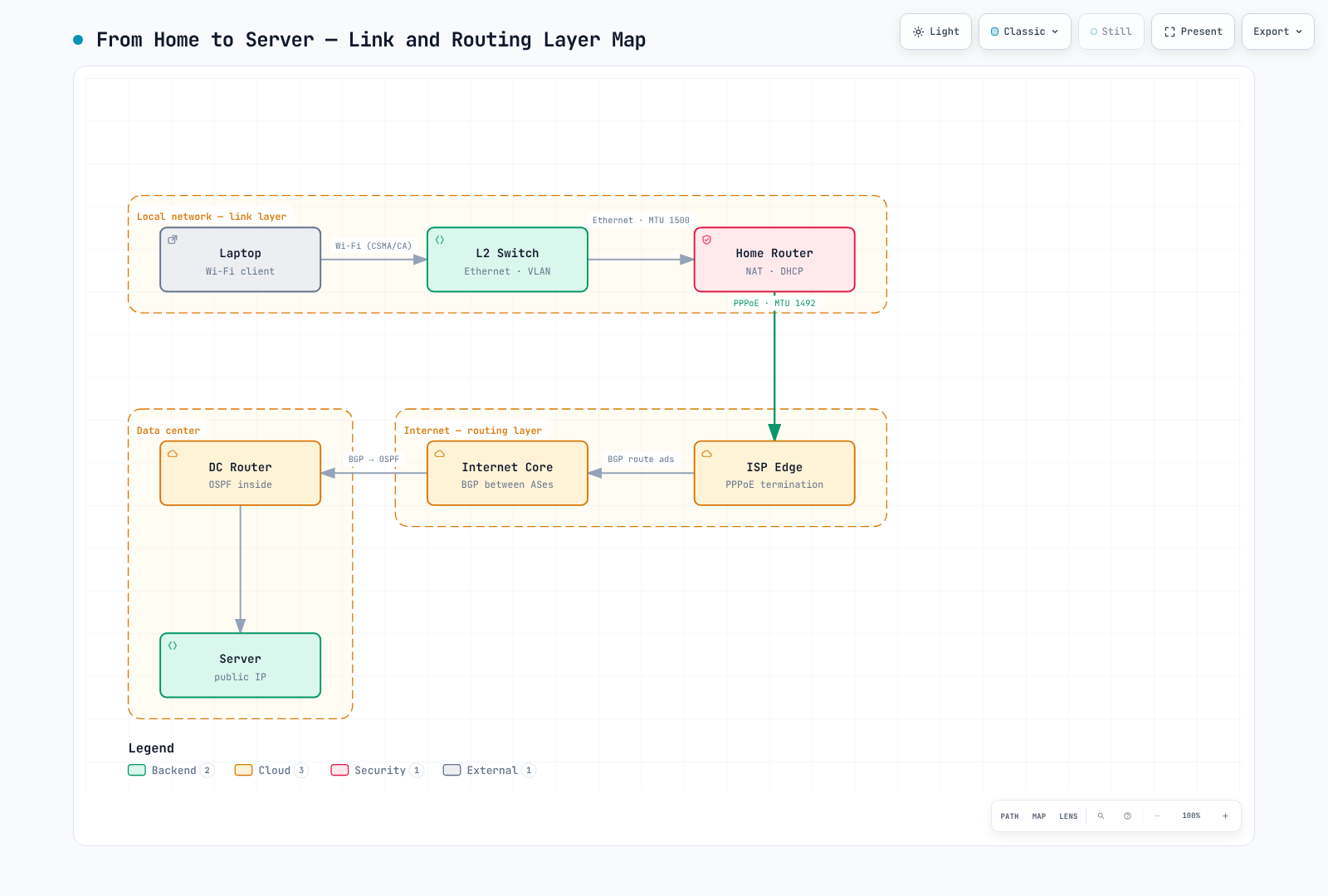Screen dimensions: 1328x896
Task: Toggle the Security legend filter
Action: pos(377,771)
